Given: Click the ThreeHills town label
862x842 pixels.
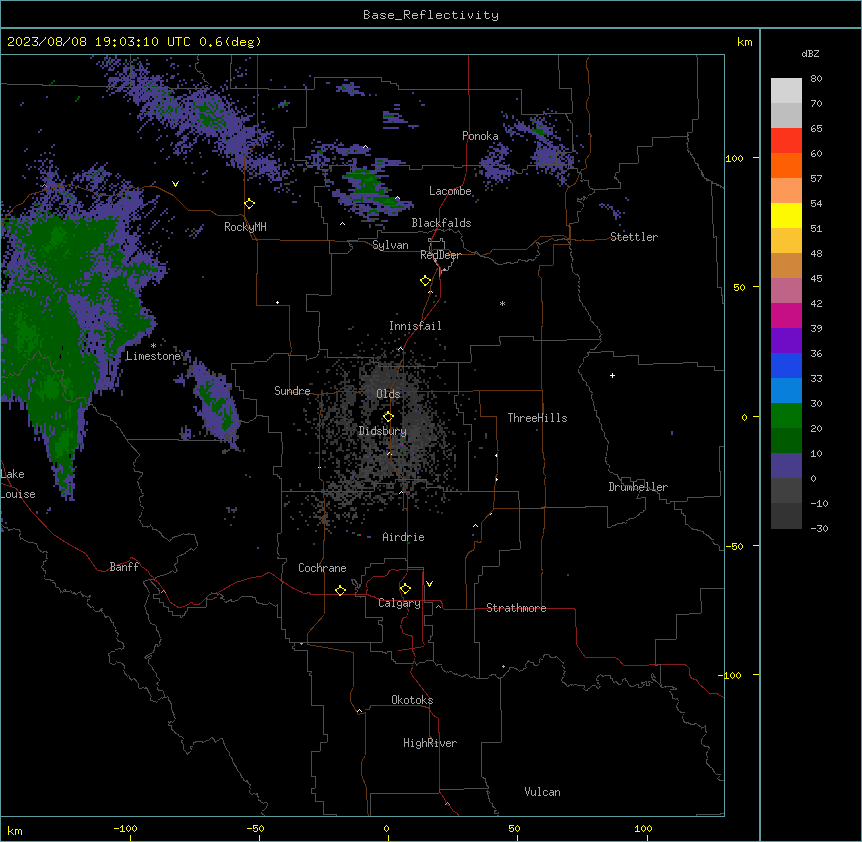Looking at the screenshot, I should (537, 418).
